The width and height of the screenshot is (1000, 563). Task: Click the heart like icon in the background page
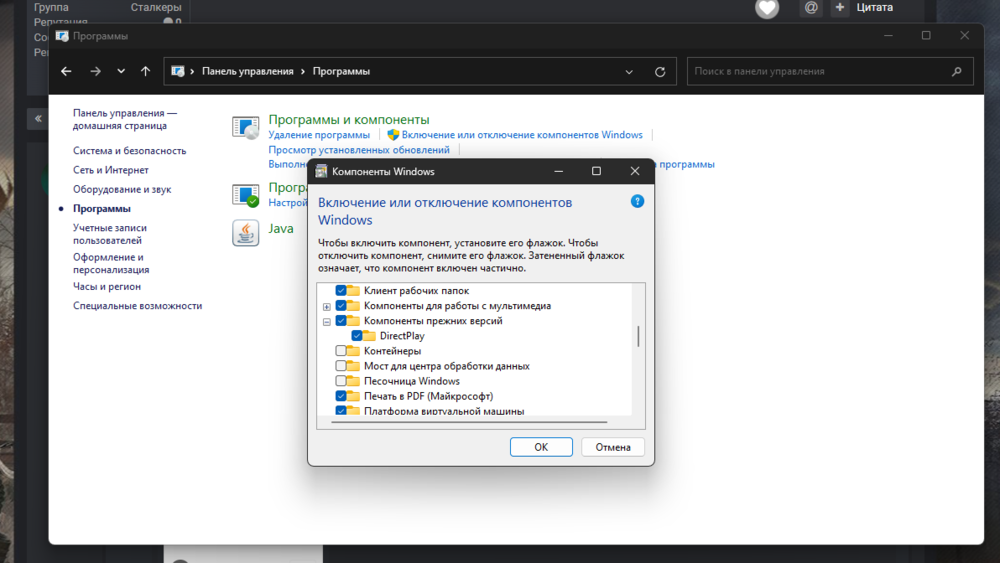point(767,8)
